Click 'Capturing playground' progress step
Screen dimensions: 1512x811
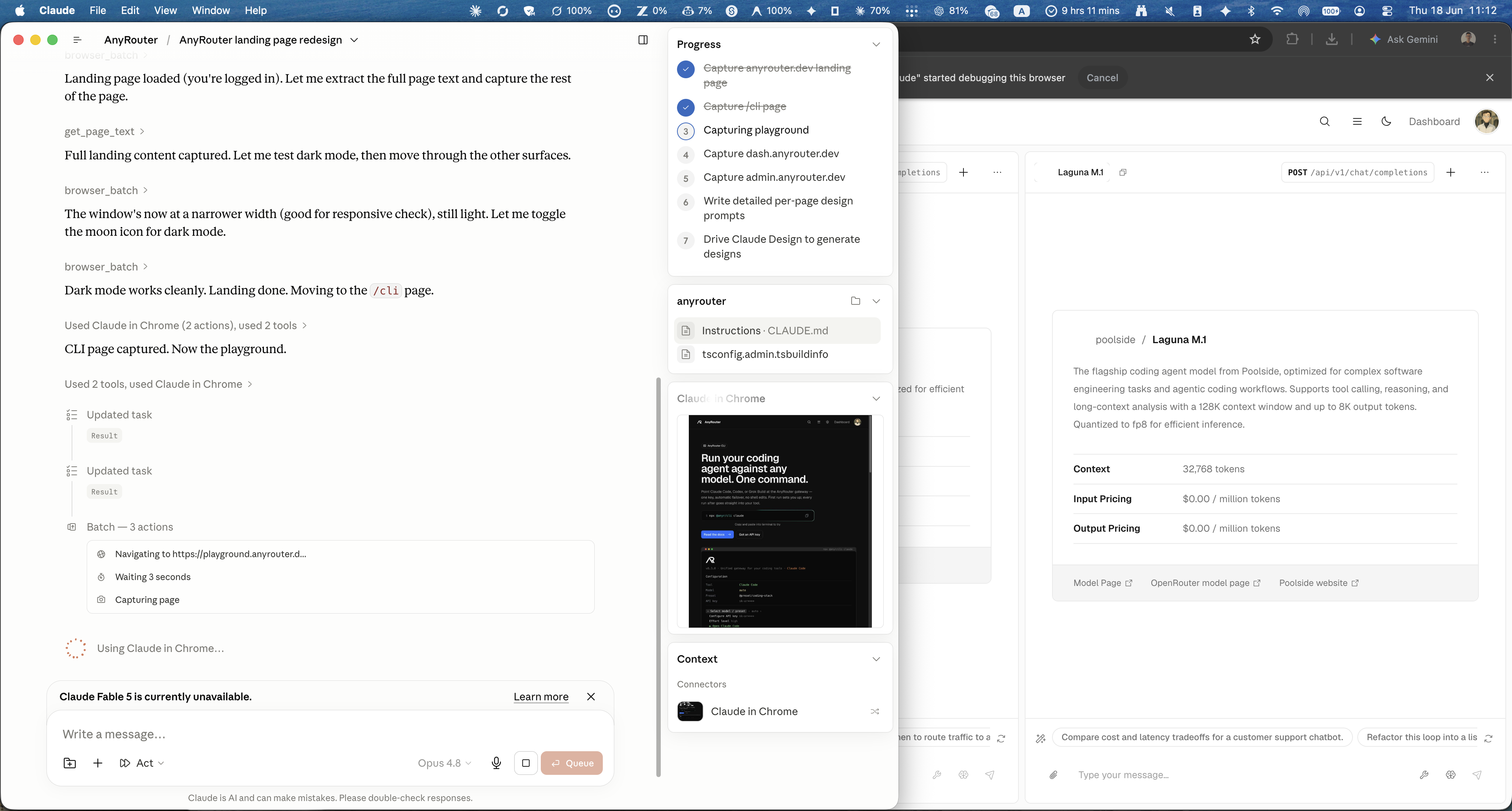click(x=756, y=130)
